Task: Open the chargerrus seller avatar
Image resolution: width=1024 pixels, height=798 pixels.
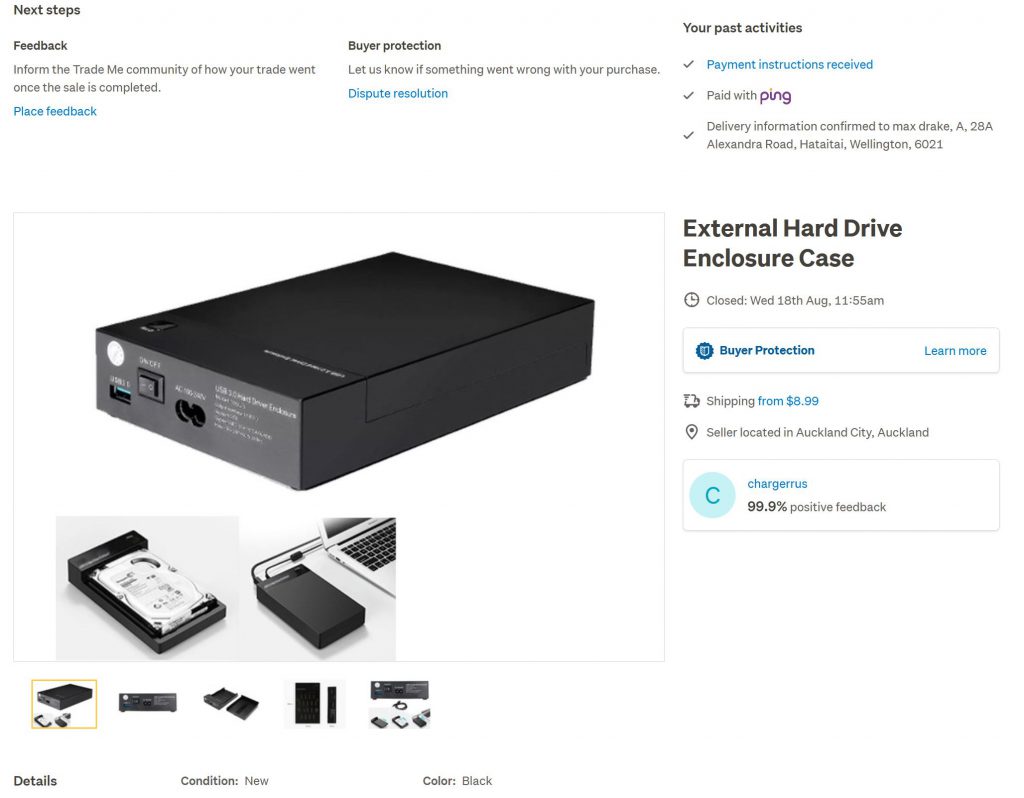Action: click(x=712, y=495)
